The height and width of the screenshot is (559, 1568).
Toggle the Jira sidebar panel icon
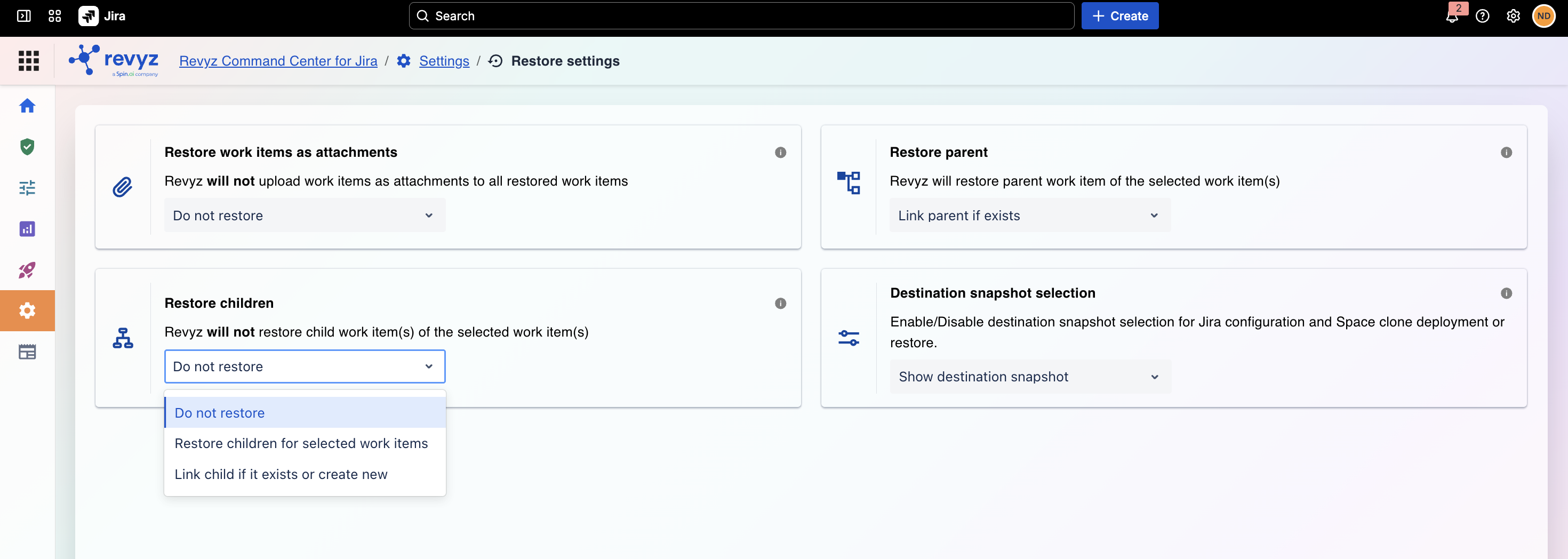(x=24, y=16)
